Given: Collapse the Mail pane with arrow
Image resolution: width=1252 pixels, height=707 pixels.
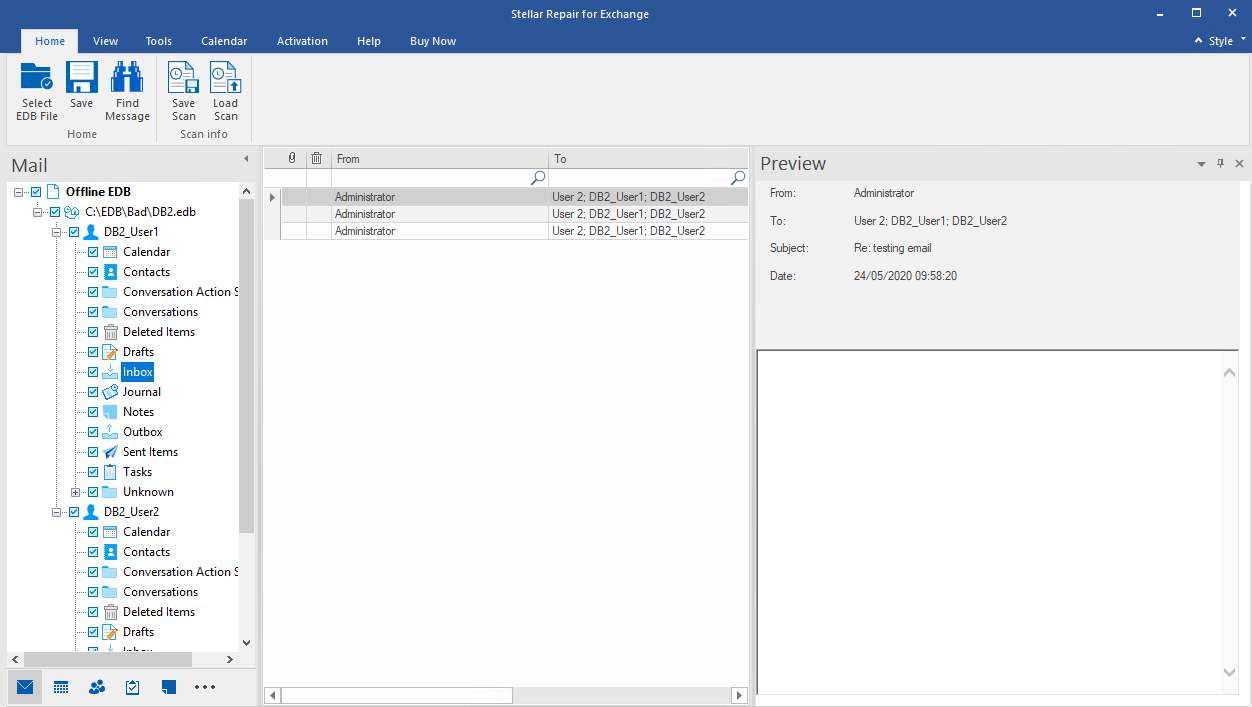Looking at the screenshot, I should tap(246, 159).
